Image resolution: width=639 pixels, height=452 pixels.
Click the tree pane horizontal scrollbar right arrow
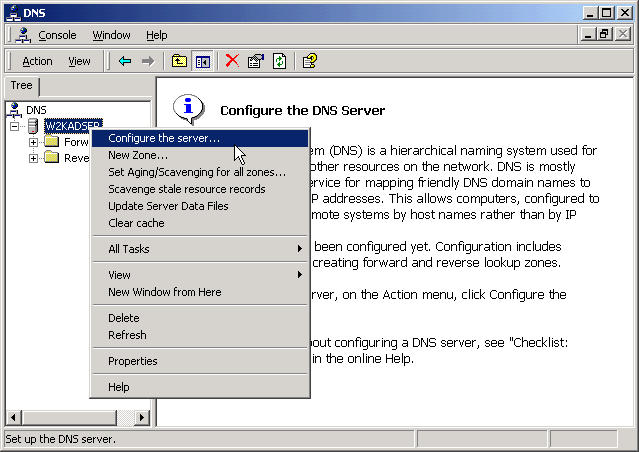pos(142,417)
